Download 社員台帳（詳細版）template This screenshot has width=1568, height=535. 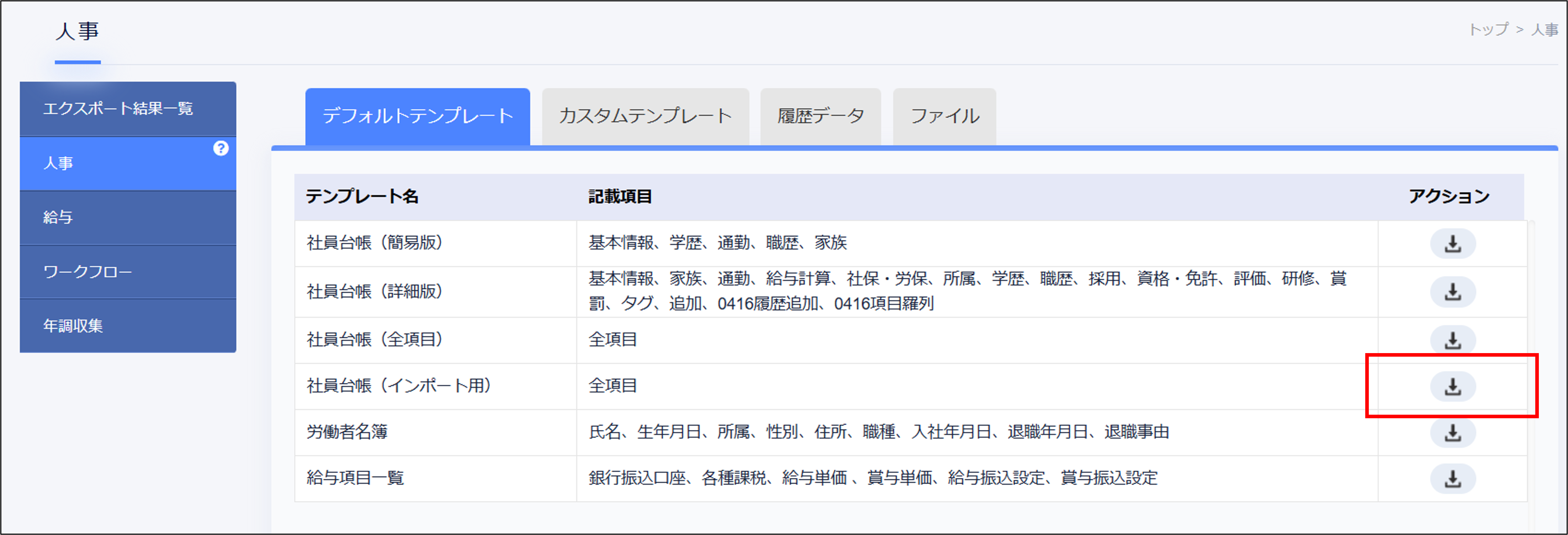coord(1452,292)
